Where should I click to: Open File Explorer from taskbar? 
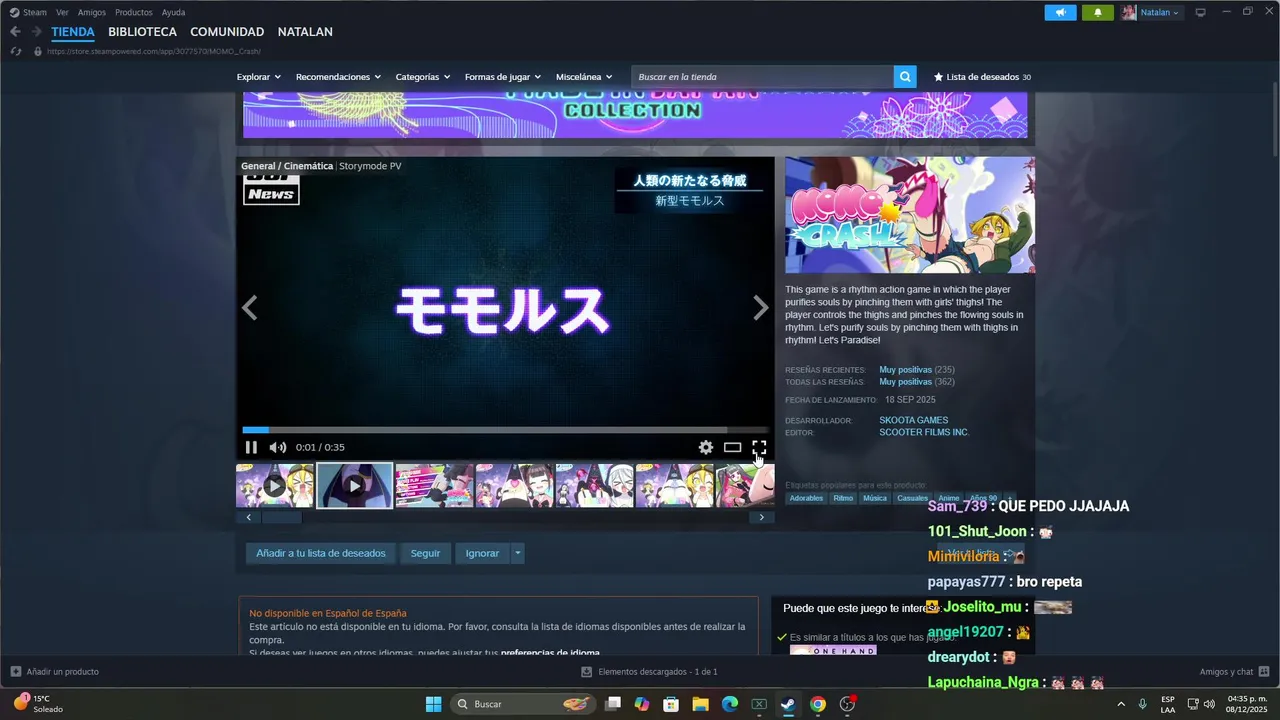701,704
